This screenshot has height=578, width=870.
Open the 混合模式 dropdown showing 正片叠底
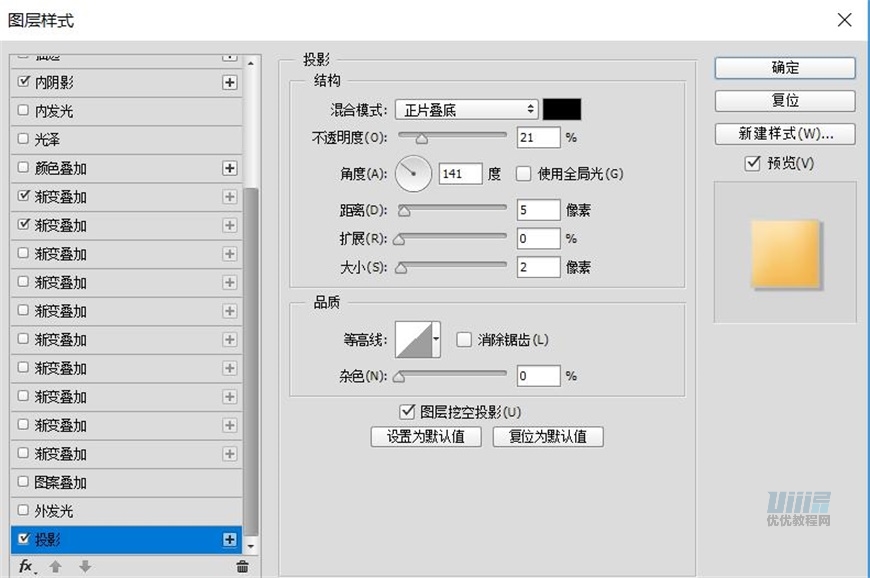pos(466,110)
